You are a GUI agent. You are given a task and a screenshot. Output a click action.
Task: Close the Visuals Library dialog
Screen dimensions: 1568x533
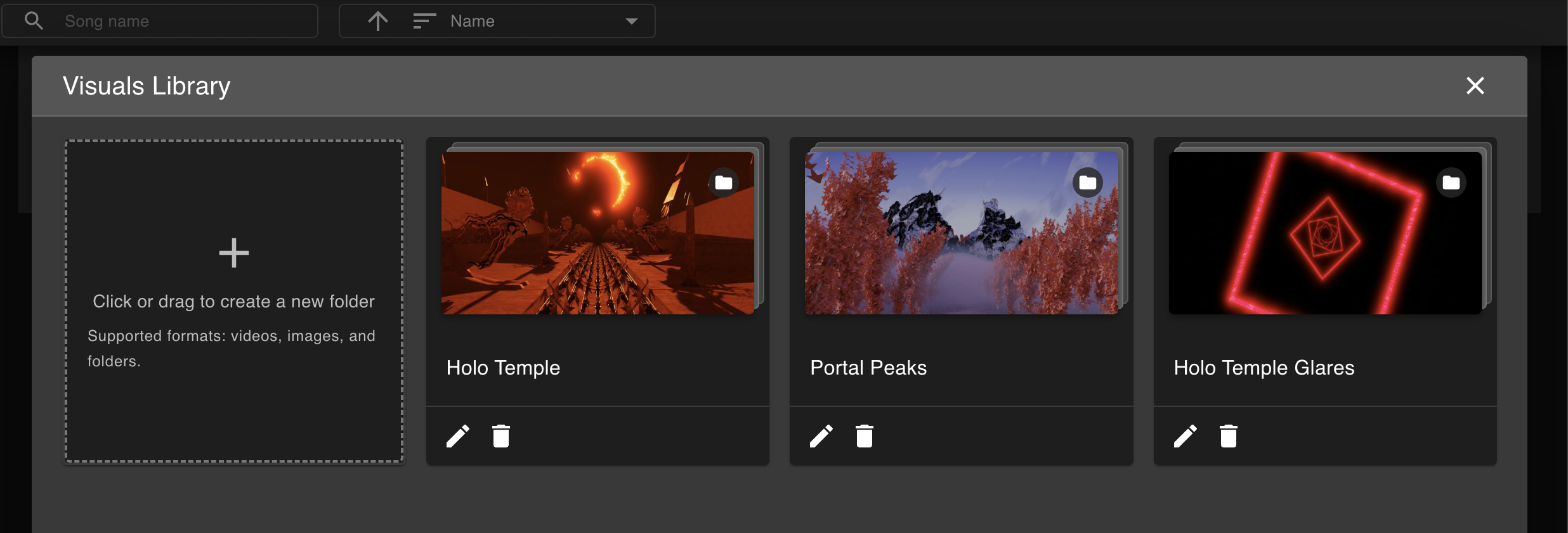tap(1475, 86)
